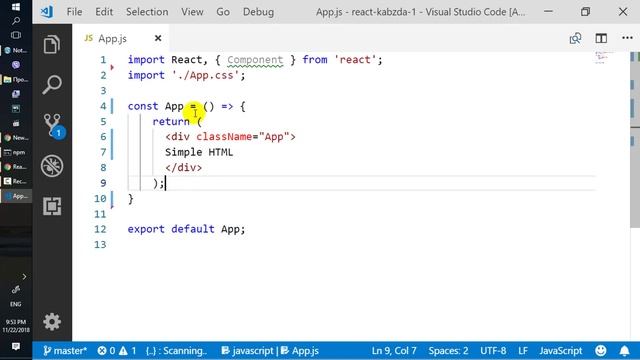Click the VS Code logo in title bar

click(x=47, y=11)
